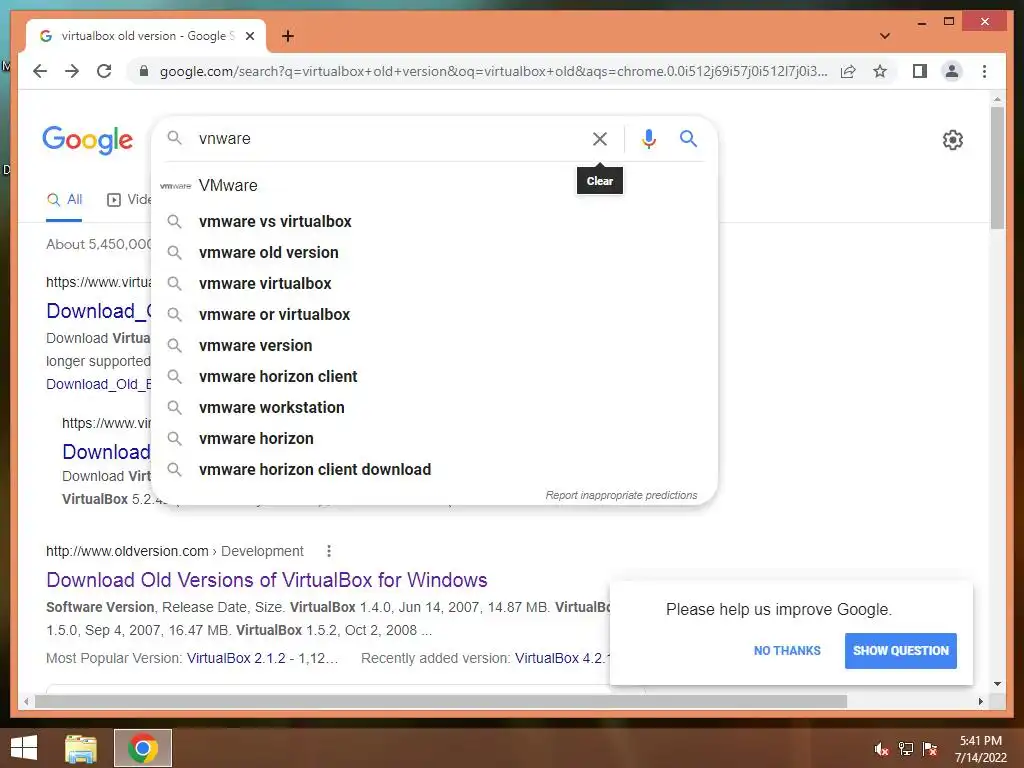
Task: Choose suggestion 'vmware virtualbox'
Action: click(x=434, y=283)
